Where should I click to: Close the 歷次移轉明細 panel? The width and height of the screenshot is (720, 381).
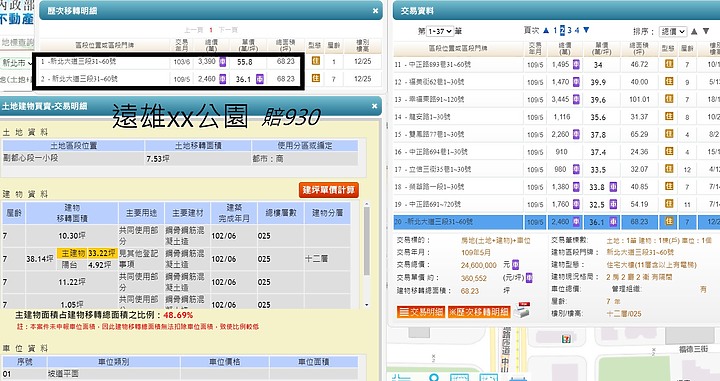(375, 11)
